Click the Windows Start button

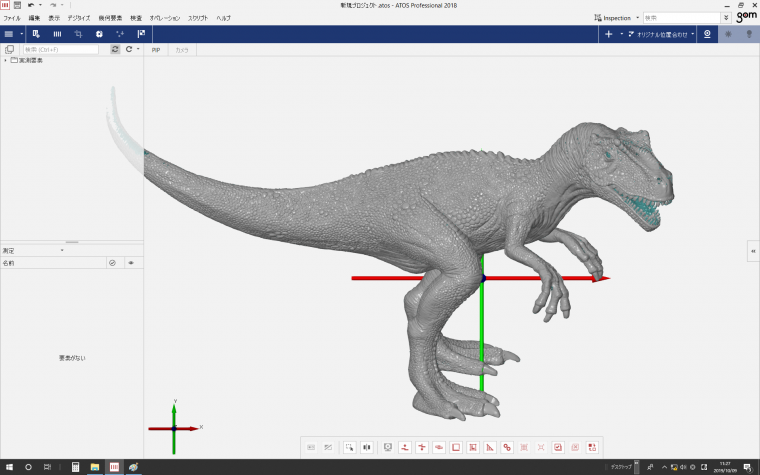pyautogui.click(x=9, y=467)
